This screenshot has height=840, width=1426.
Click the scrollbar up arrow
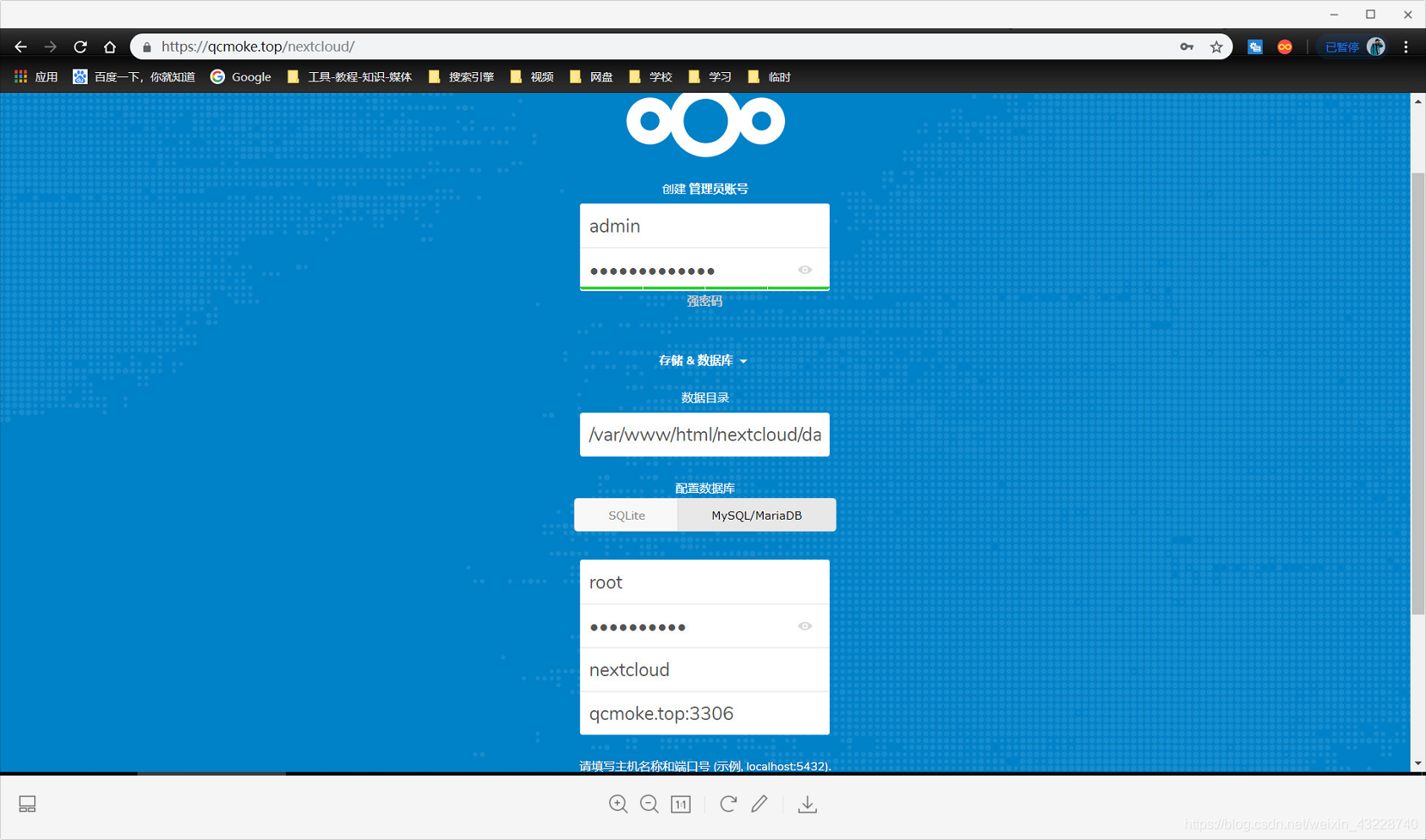click(1417, 101)
